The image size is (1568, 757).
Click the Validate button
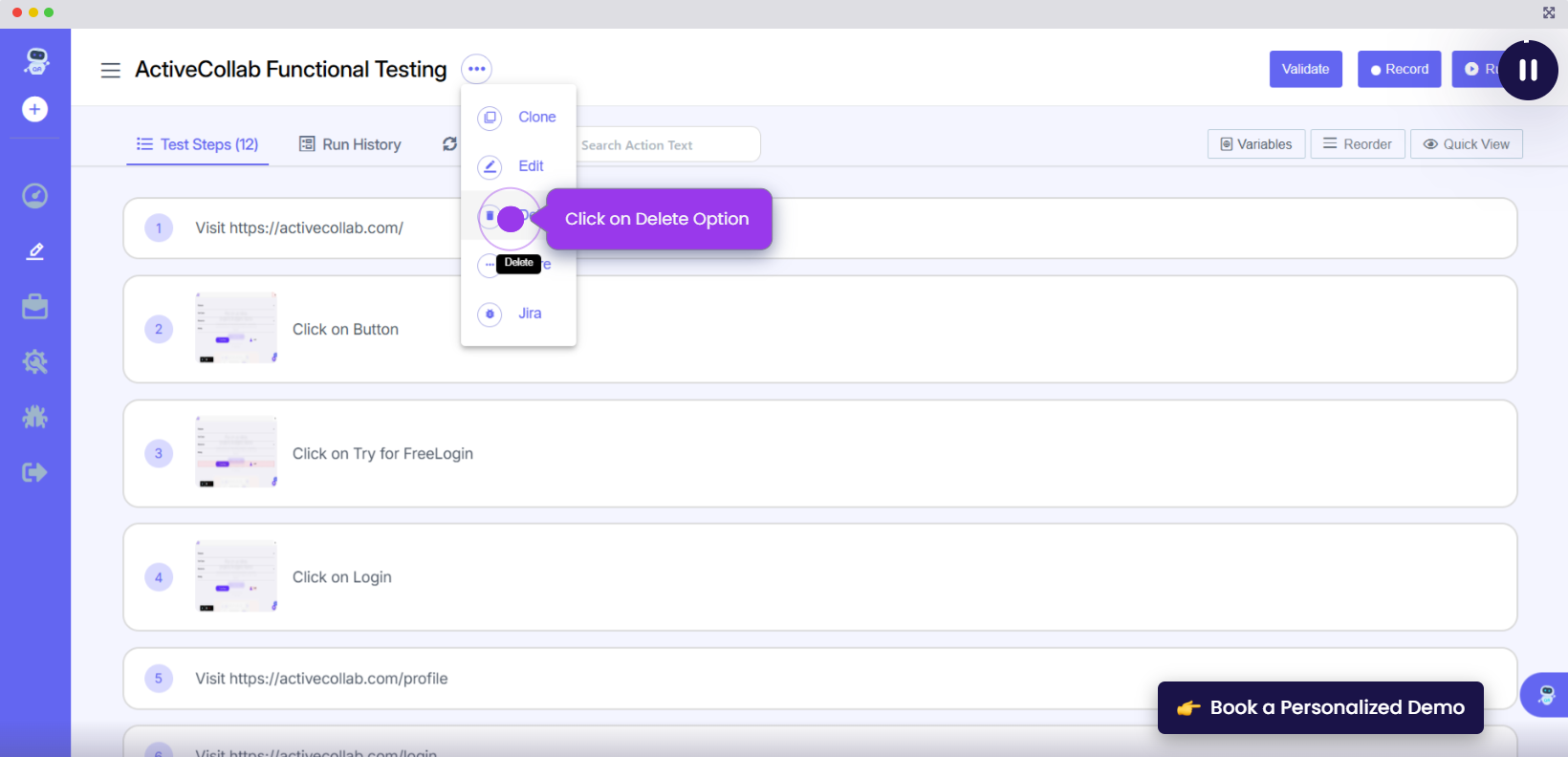tap(1305, 69)
